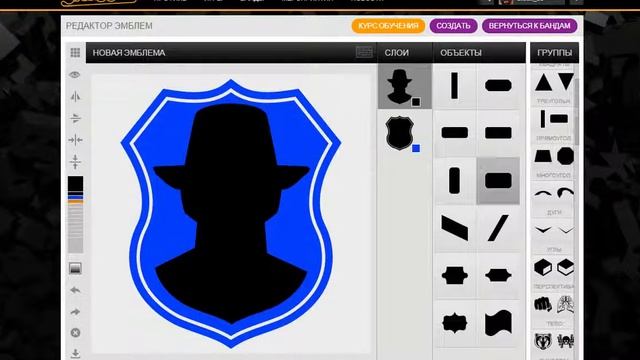
Task: Flip the object vertically
Action: [75, 118]
